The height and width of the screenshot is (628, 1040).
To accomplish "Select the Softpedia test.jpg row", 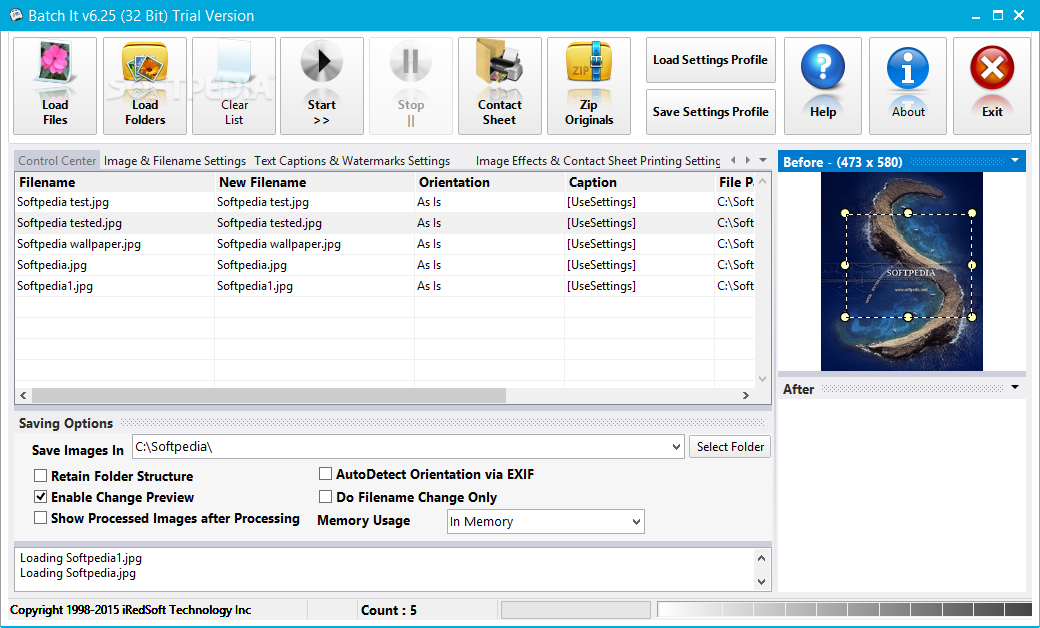I will pyautogui.click(x=385, y=202).
